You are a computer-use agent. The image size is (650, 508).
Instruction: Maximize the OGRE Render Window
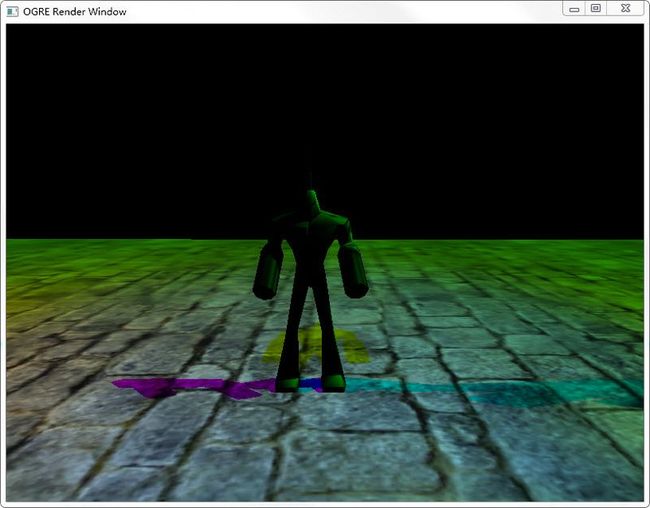tap(596, 9)
